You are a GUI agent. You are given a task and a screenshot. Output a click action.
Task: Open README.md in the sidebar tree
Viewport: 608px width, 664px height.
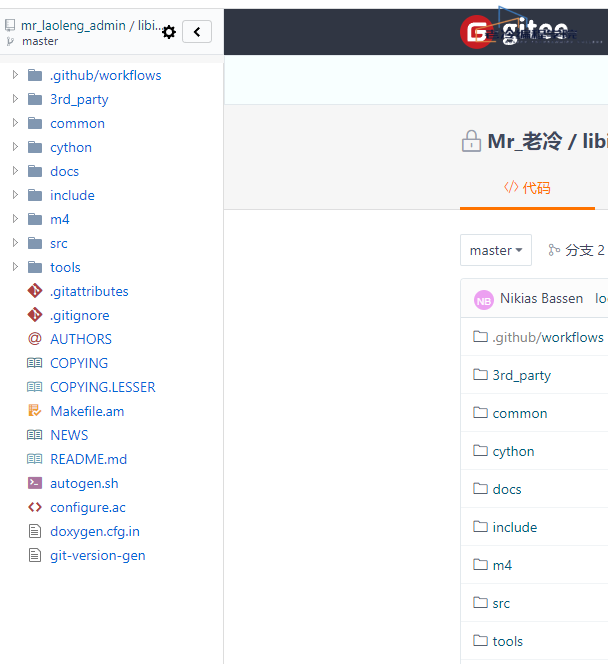click(x=88, y=459)
